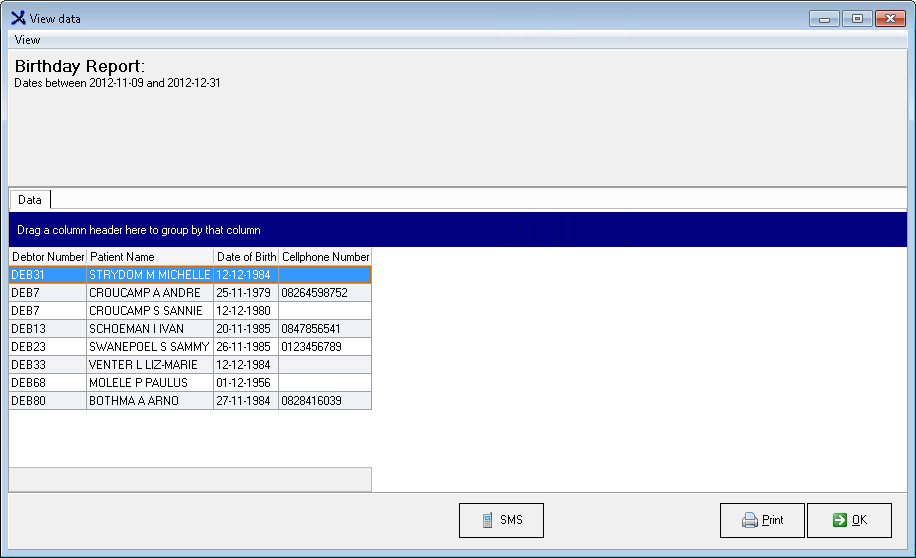Select patient CROUCAMP S SANNIE

pyautogui.click(x=150, y=311)
